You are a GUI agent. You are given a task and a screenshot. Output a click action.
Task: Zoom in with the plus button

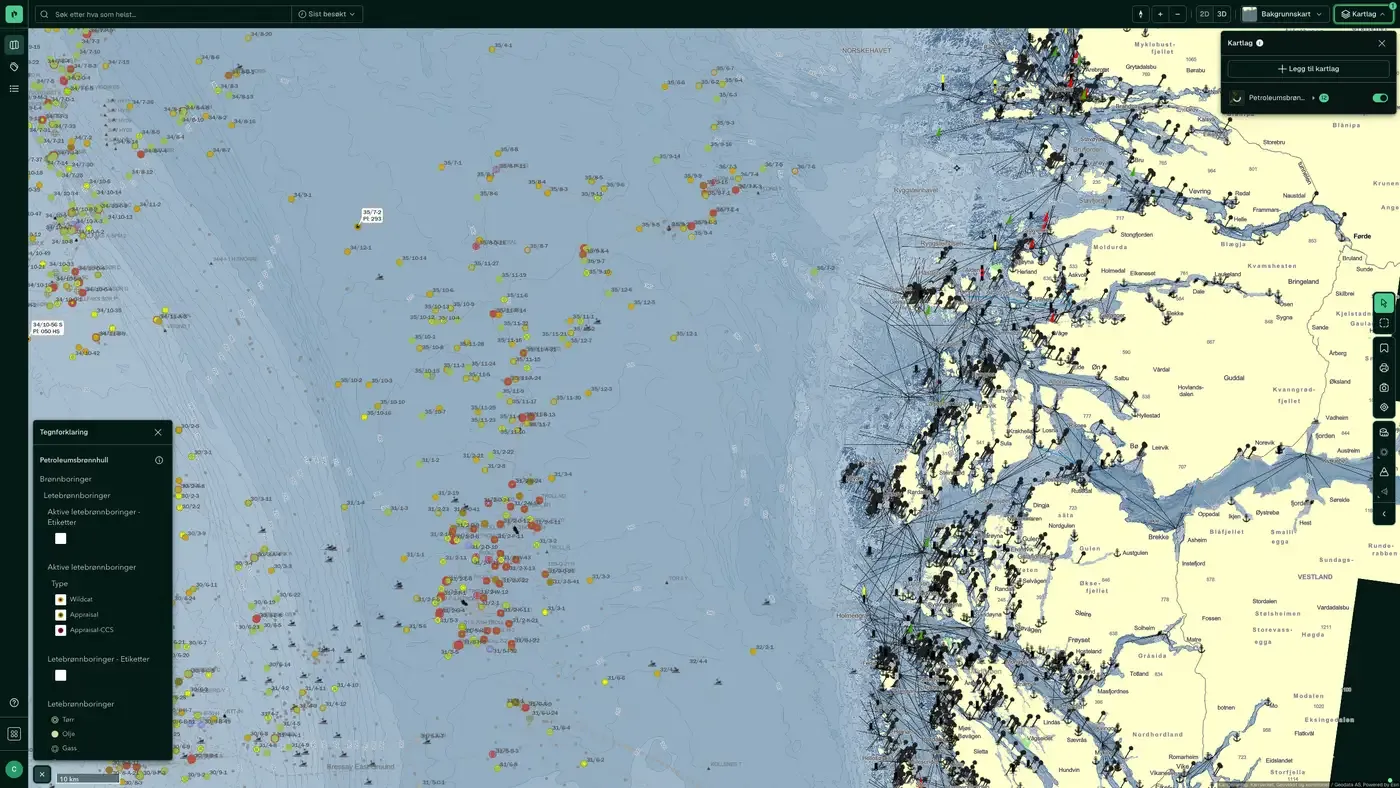pyautogui.click(x=1160, y=14)
